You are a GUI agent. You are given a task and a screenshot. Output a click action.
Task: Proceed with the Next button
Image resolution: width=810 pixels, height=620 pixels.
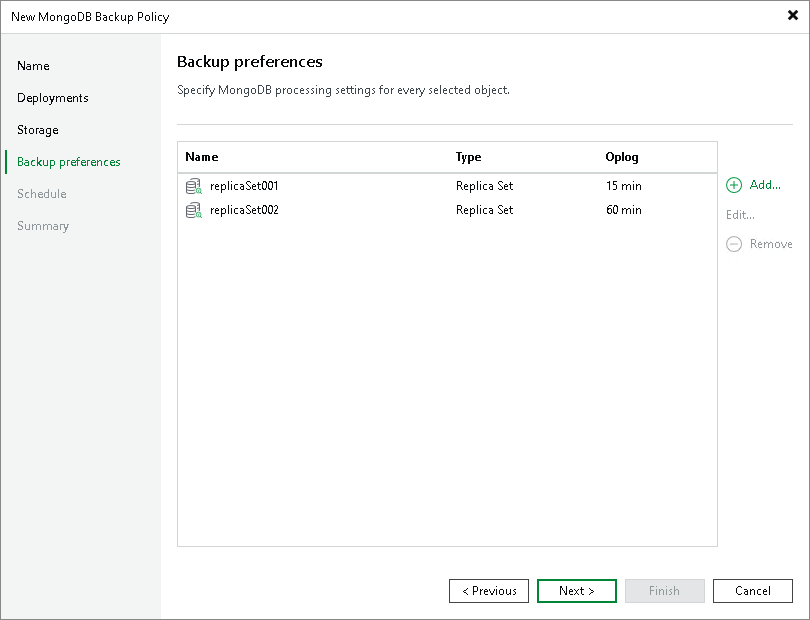point(577,591)
